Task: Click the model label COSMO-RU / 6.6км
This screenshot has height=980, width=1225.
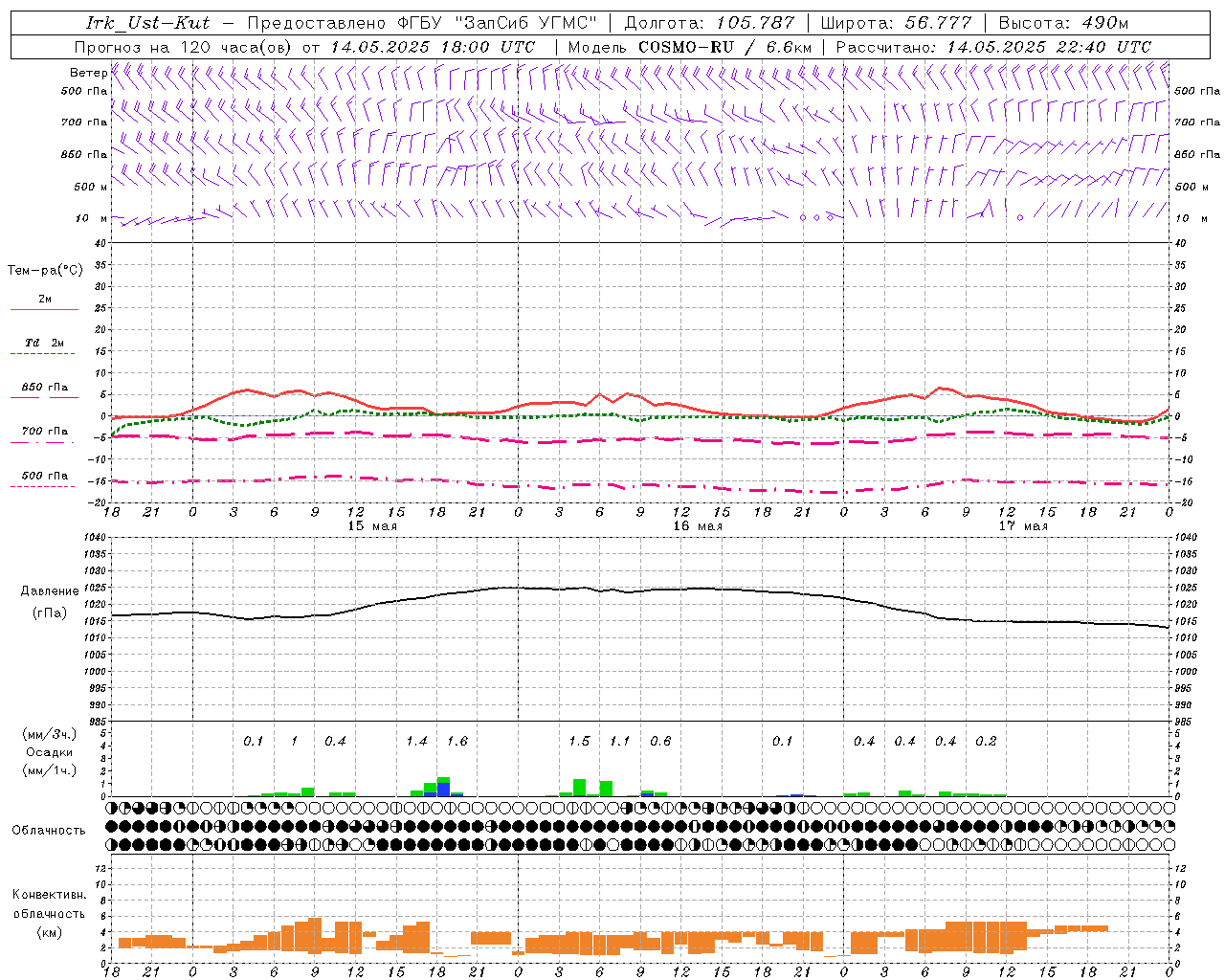Action: pyautogui.click(x=724, y=47)
